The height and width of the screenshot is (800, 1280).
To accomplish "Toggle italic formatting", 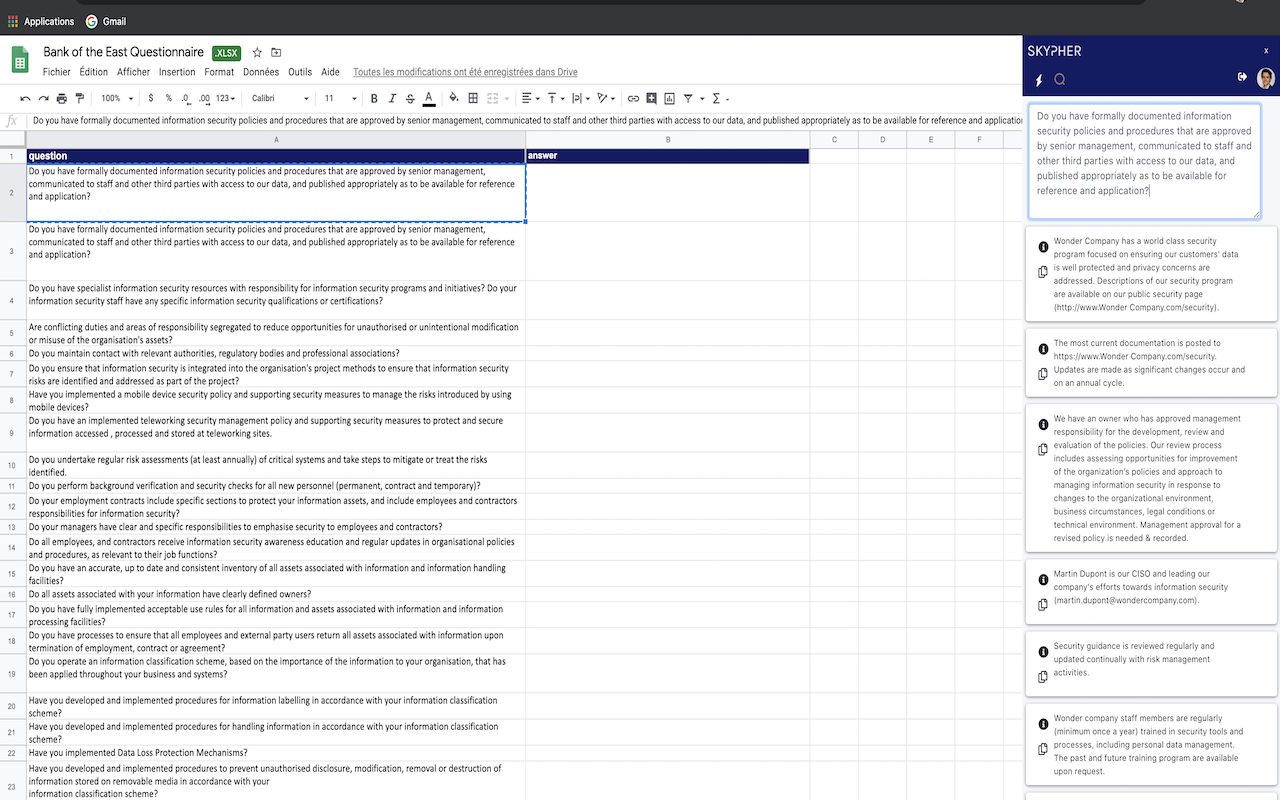I will [392, 98].
